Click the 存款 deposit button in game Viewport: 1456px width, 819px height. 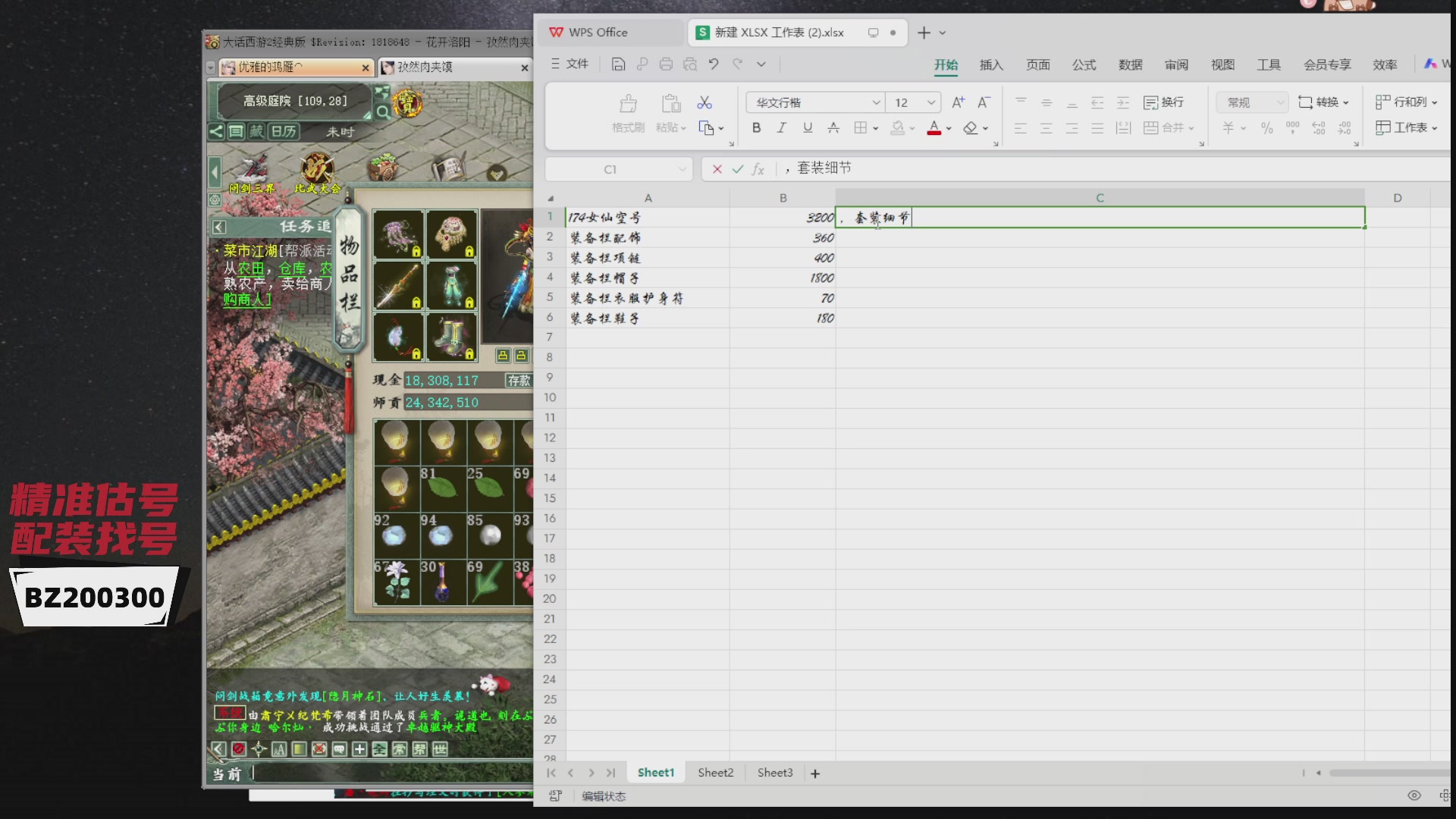pyautogui.click(x=519, y=381)
